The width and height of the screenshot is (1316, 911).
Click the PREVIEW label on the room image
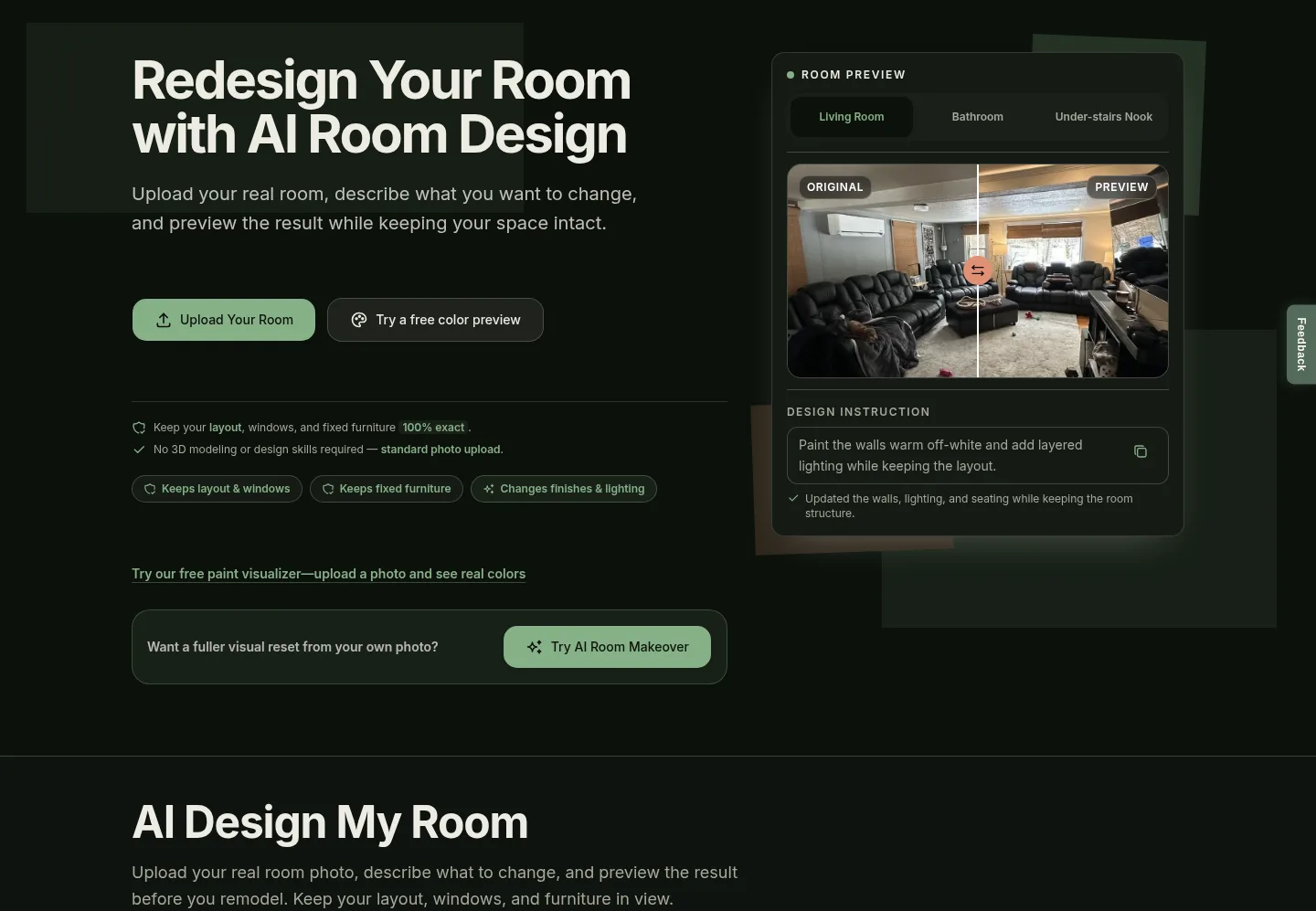coord(1121,187)
